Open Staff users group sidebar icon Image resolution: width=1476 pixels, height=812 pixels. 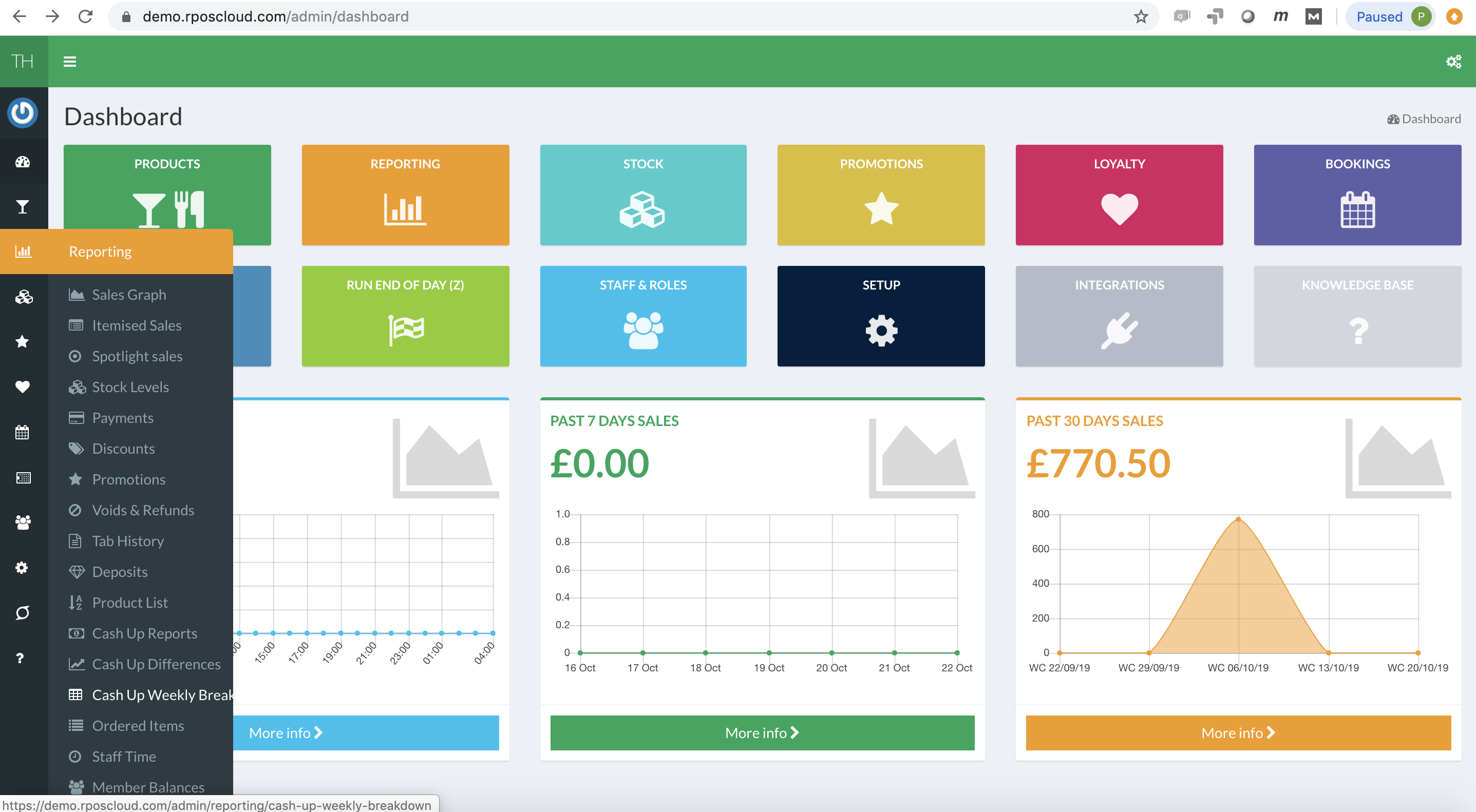[x=23, y=522]
